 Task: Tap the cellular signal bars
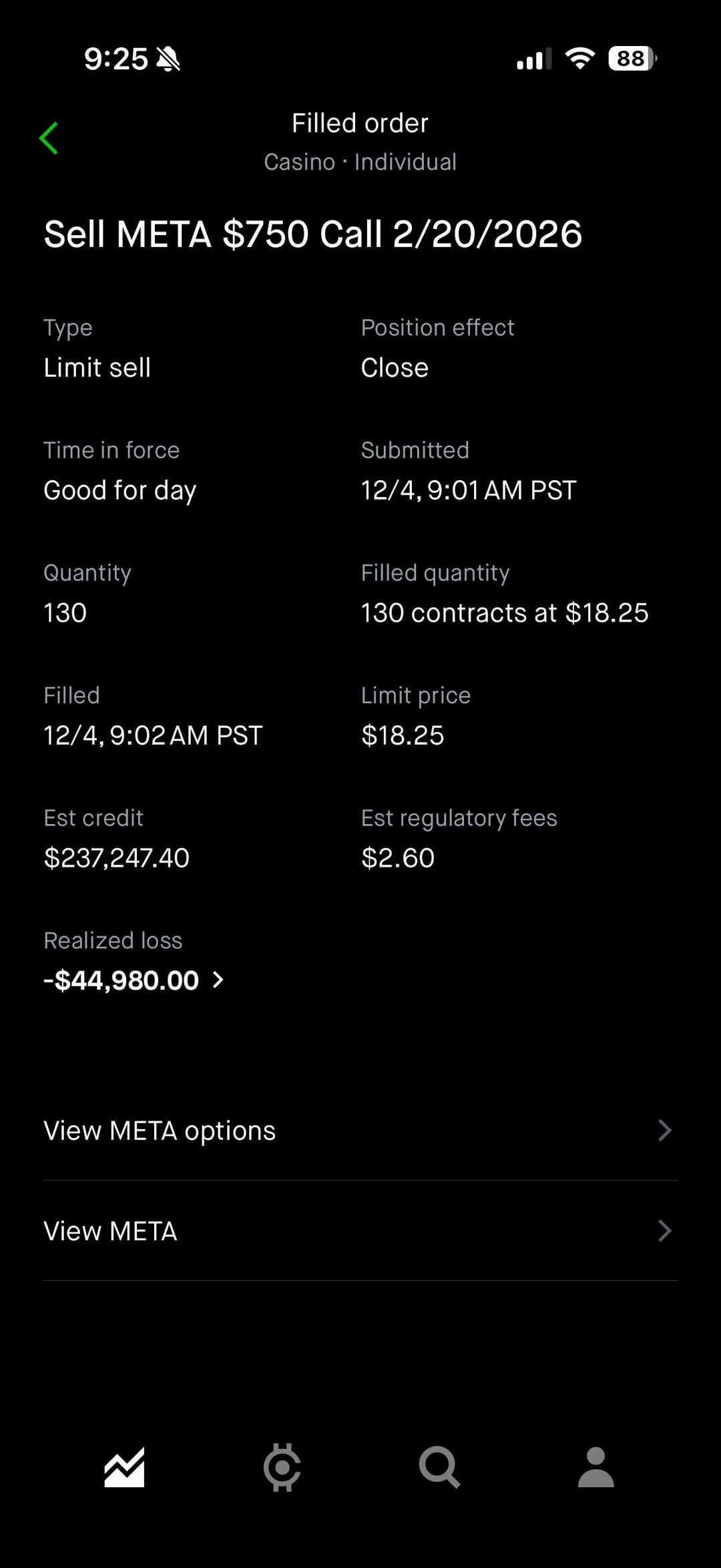tap(534, 59)
